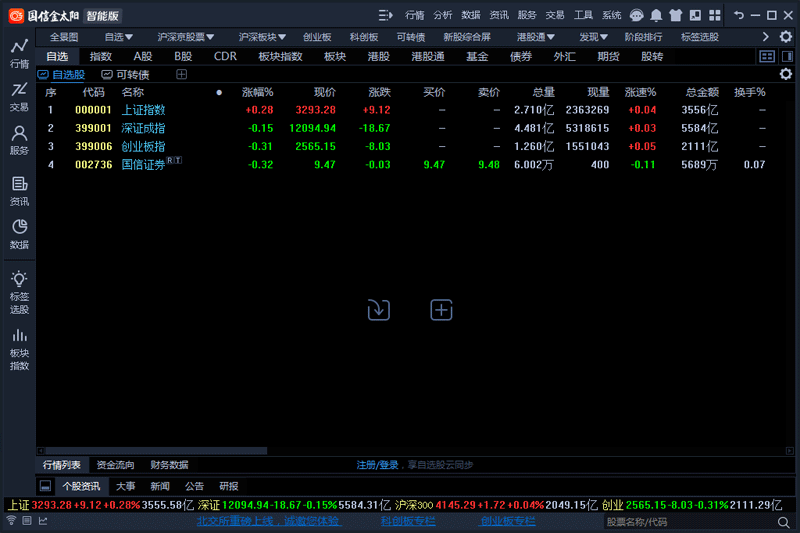Expand the 沪深京股票 dropdown

pos(186,37)
